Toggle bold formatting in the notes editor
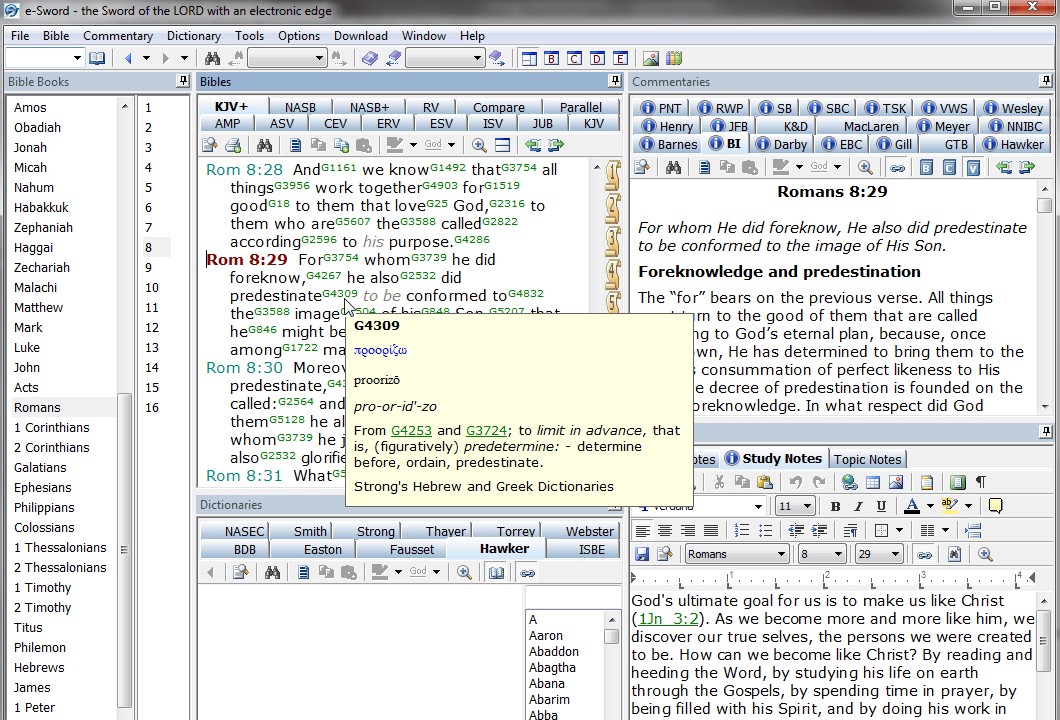This screenshot has height=720, width=1060. 836,506
